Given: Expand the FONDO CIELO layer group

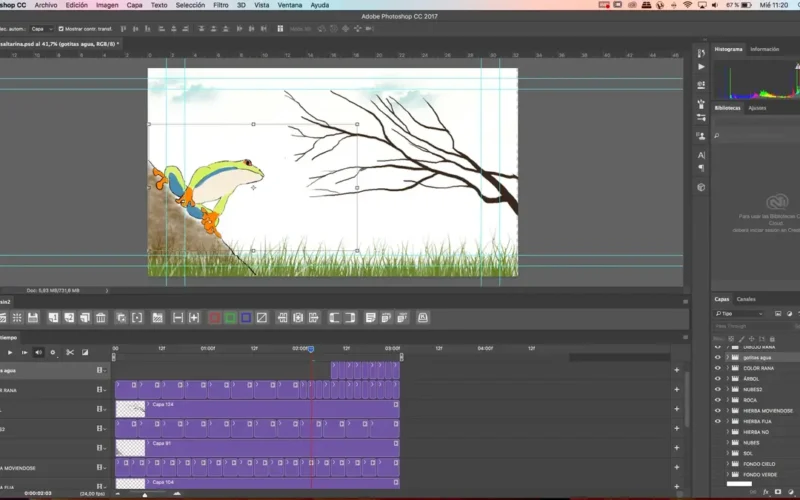Looking at the screenshot, I should click(x=728, y=464).
